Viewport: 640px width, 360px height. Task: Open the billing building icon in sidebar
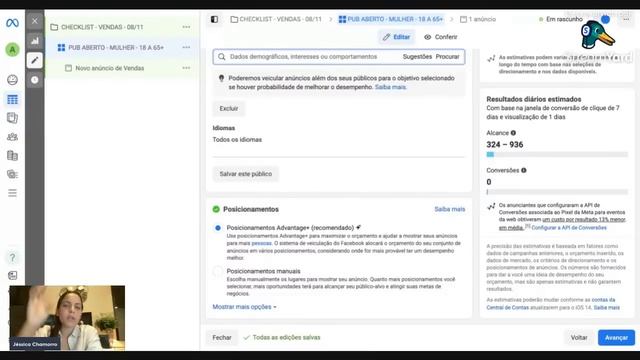12,156
